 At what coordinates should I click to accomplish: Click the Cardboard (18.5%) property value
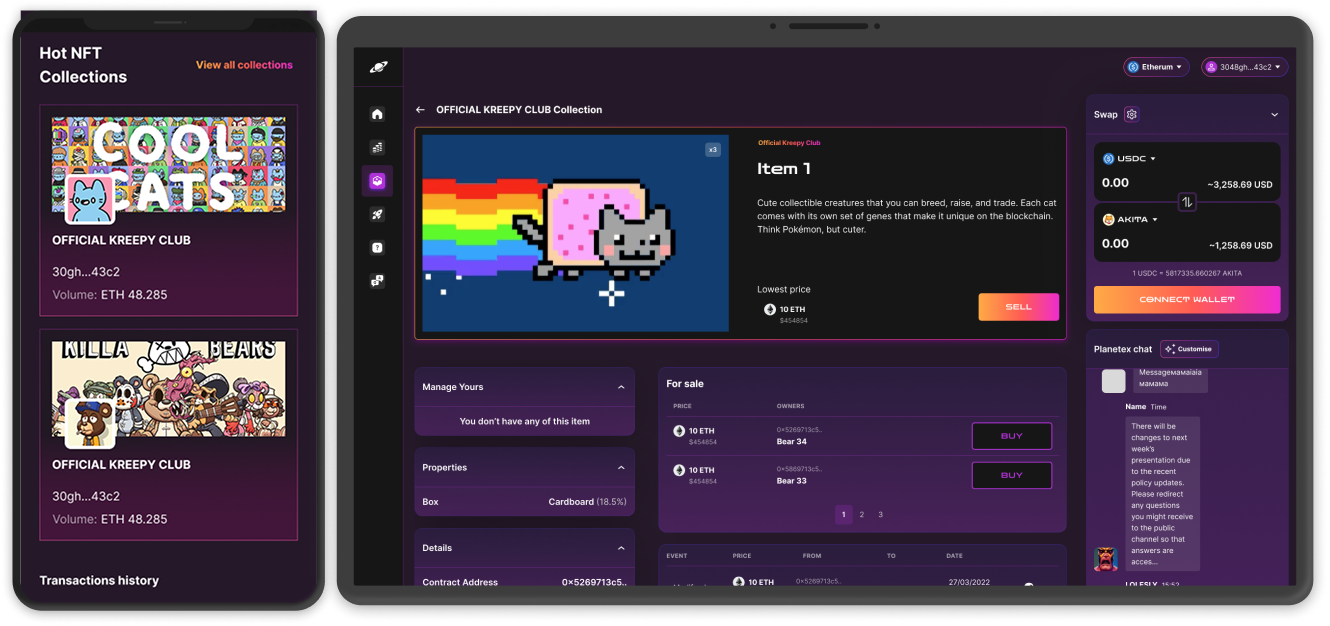[587, 502]
